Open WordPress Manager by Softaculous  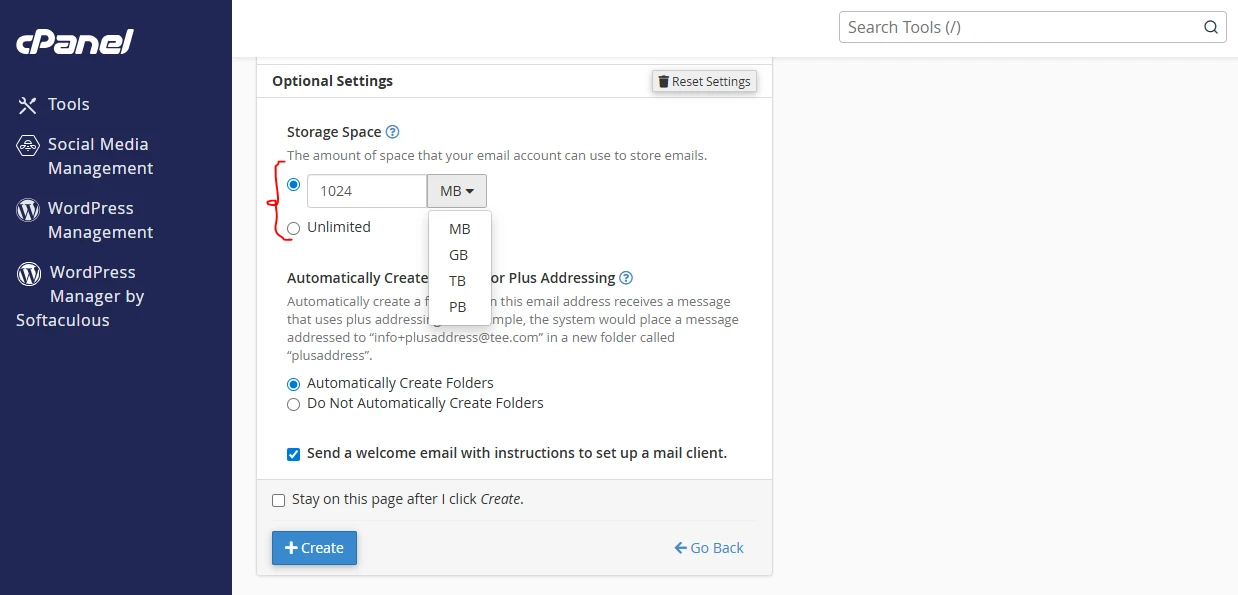coord(80,296)
